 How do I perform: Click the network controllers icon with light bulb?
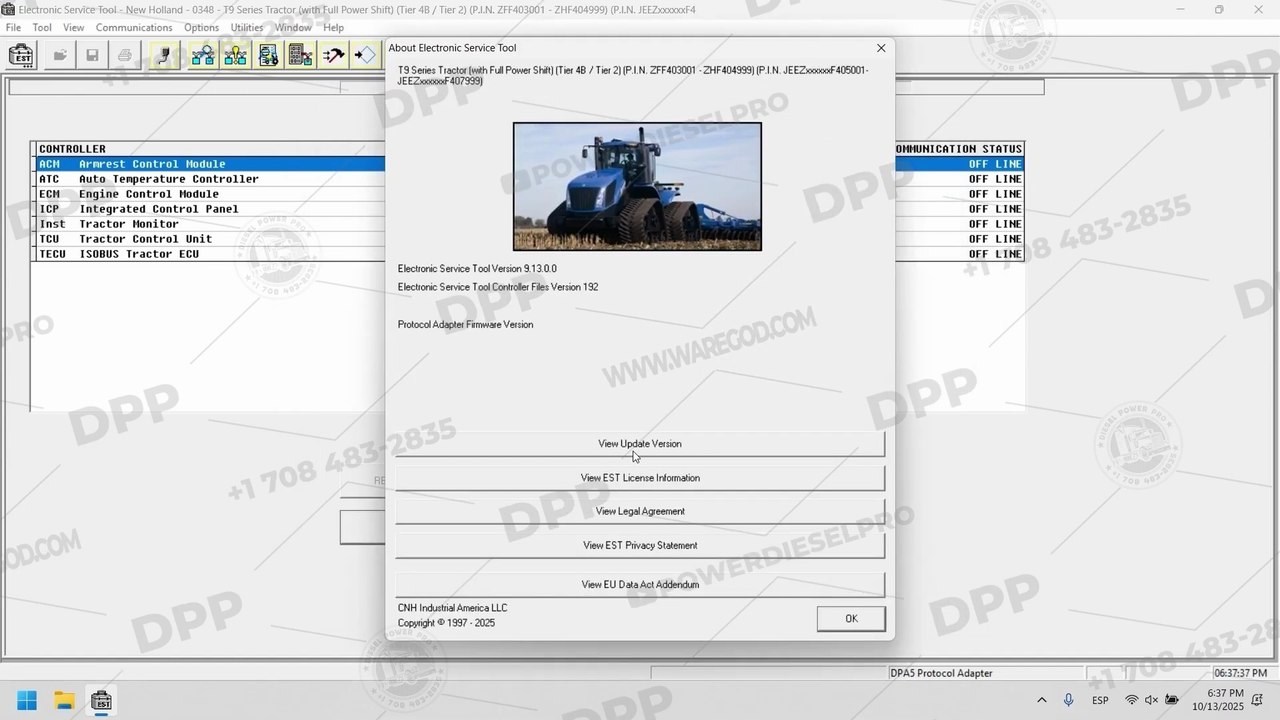coord(236,56)
